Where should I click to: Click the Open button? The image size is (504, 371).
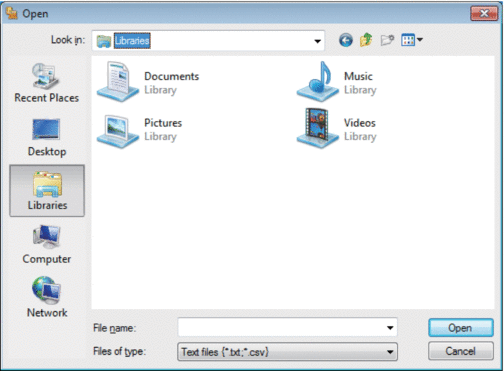(461, 328)
